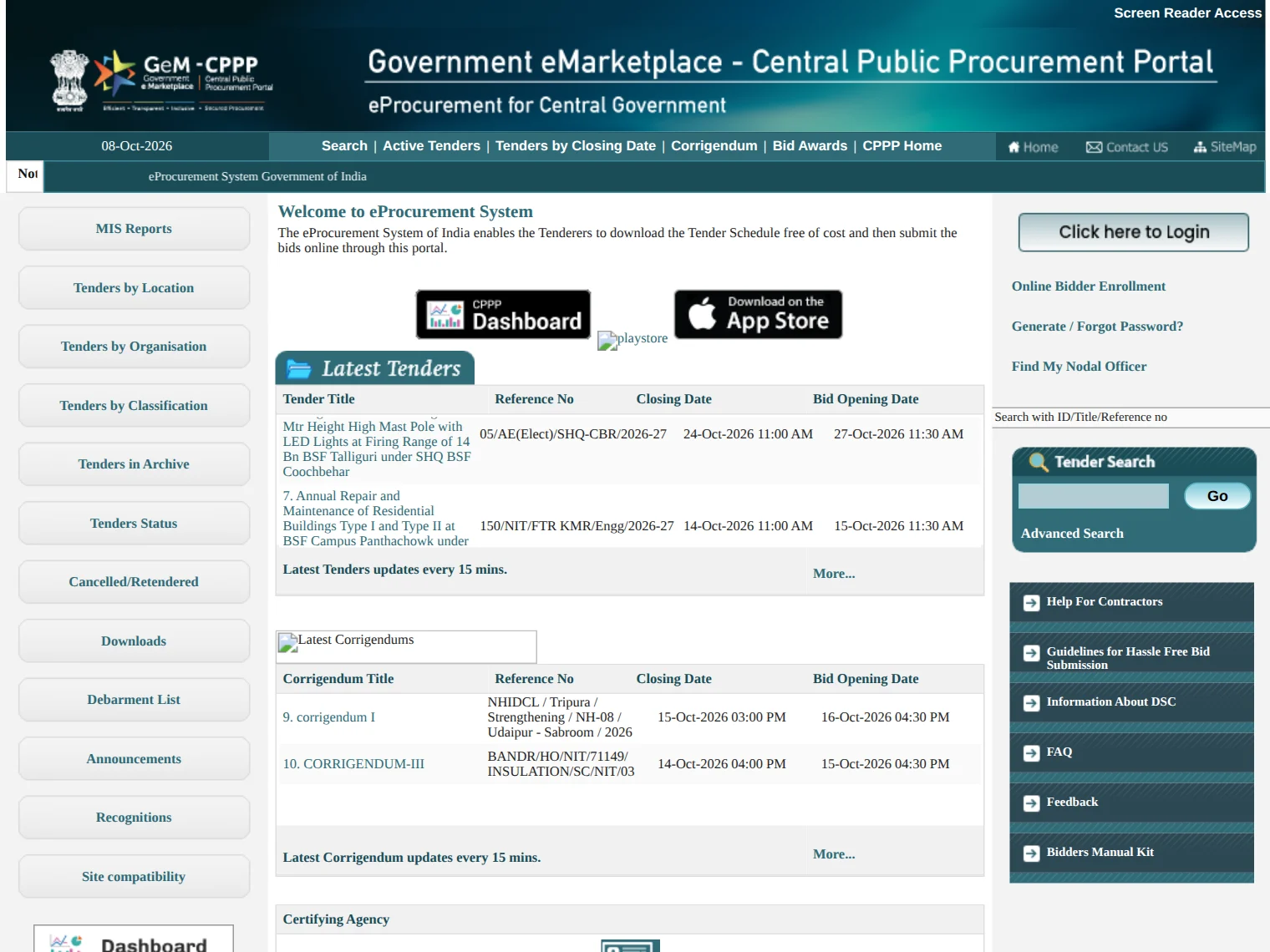Click More under Latest Corrigendum updates
1270x952 pixels.
(834, 854)
